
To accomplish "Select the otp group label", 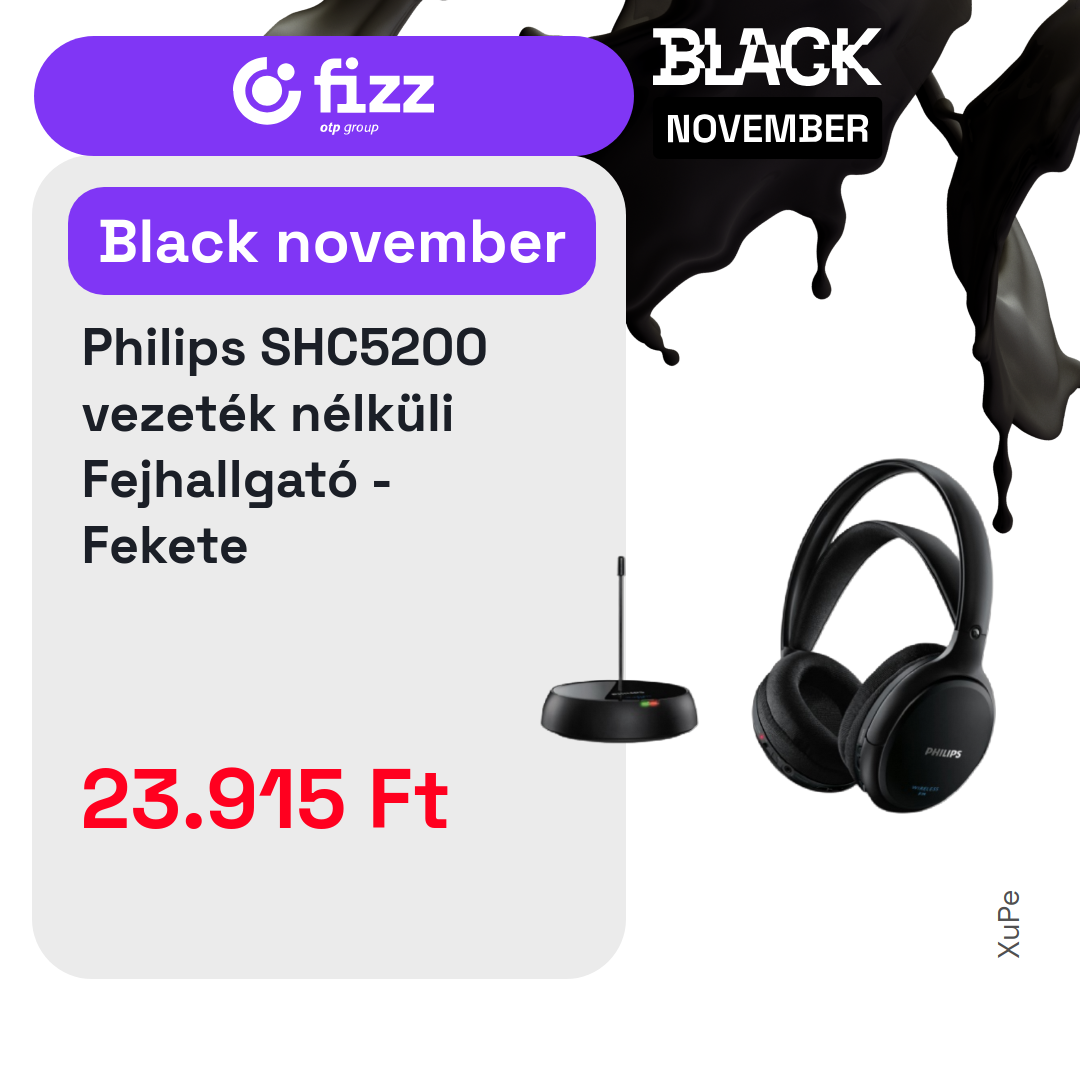I will (349, 128).
